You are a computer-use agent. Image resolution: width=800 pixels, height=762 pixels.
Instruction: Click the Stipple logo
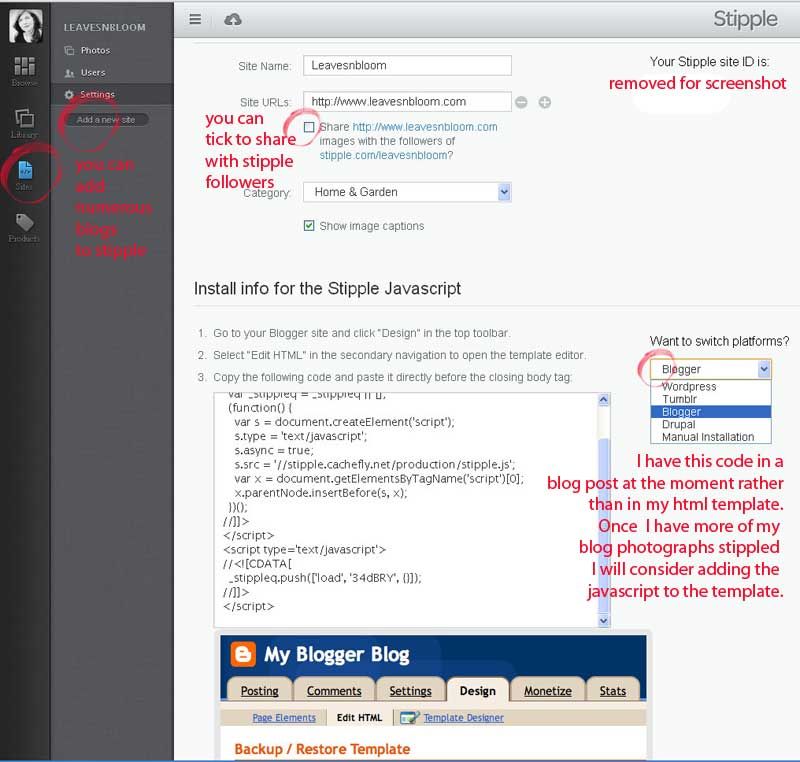[x=745, y=19]
